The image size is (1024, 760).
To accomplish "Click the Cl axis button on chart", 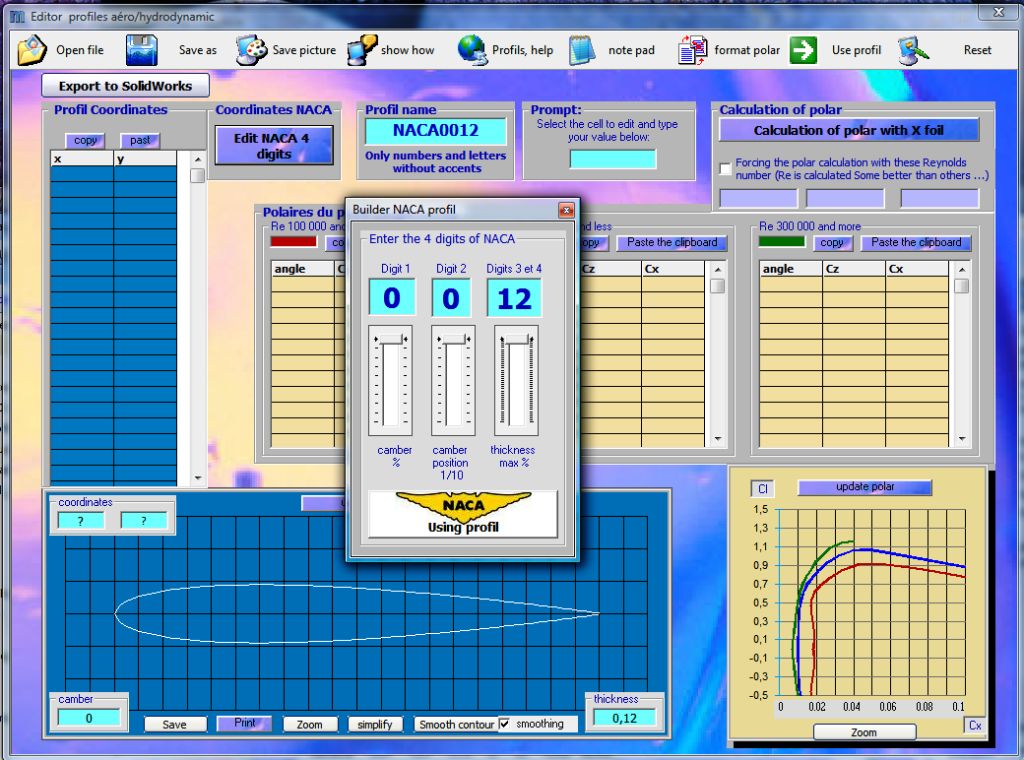I will (x=762, y=488).
